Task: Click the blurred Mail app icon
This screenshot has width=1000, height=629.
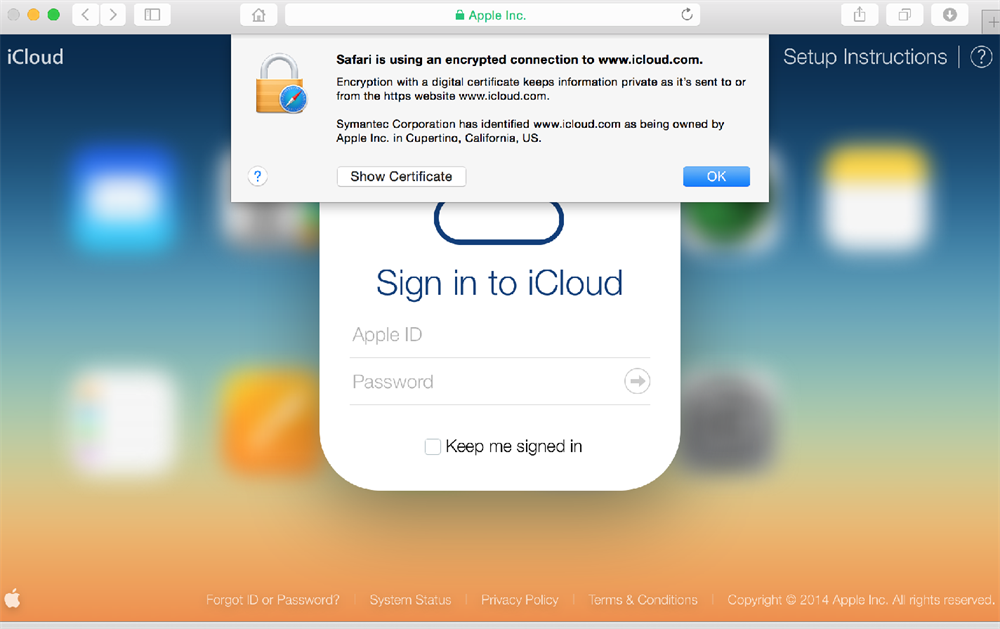Action: pos(124,198)
